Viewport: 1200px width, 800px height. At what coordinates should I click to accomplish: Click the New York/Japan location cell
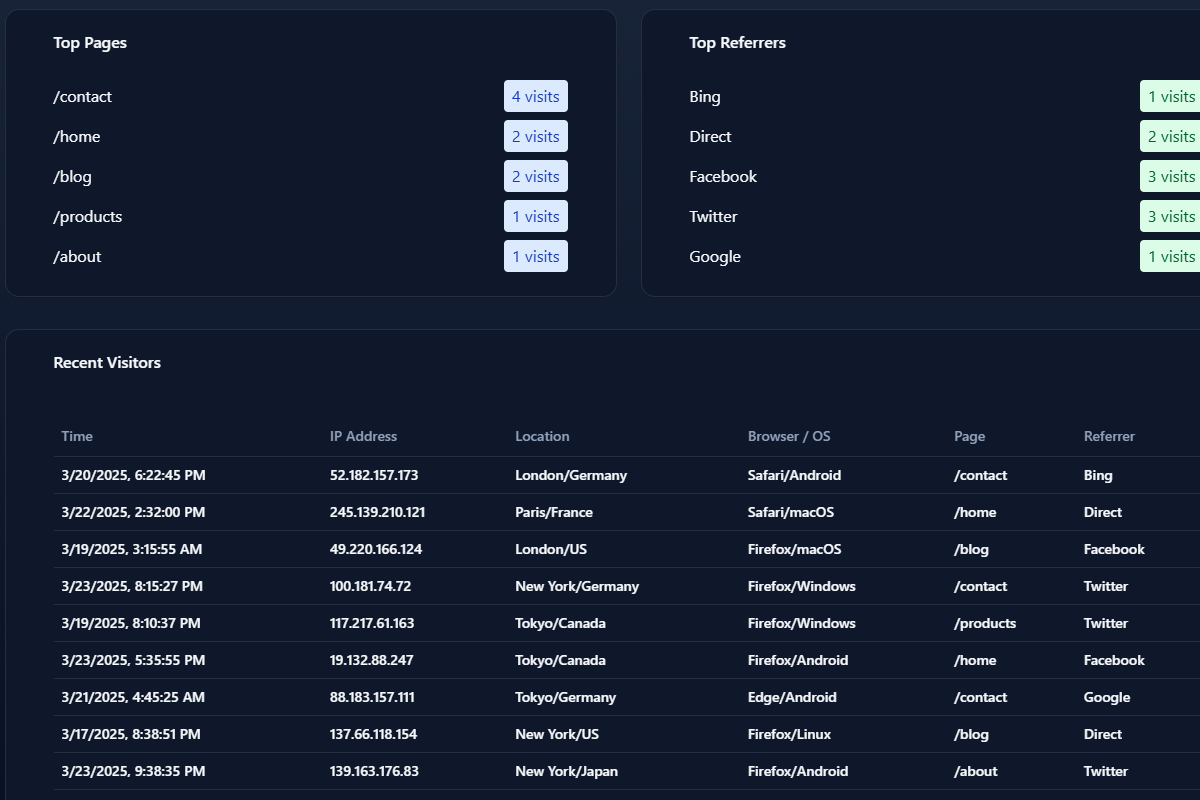(566, 771)
